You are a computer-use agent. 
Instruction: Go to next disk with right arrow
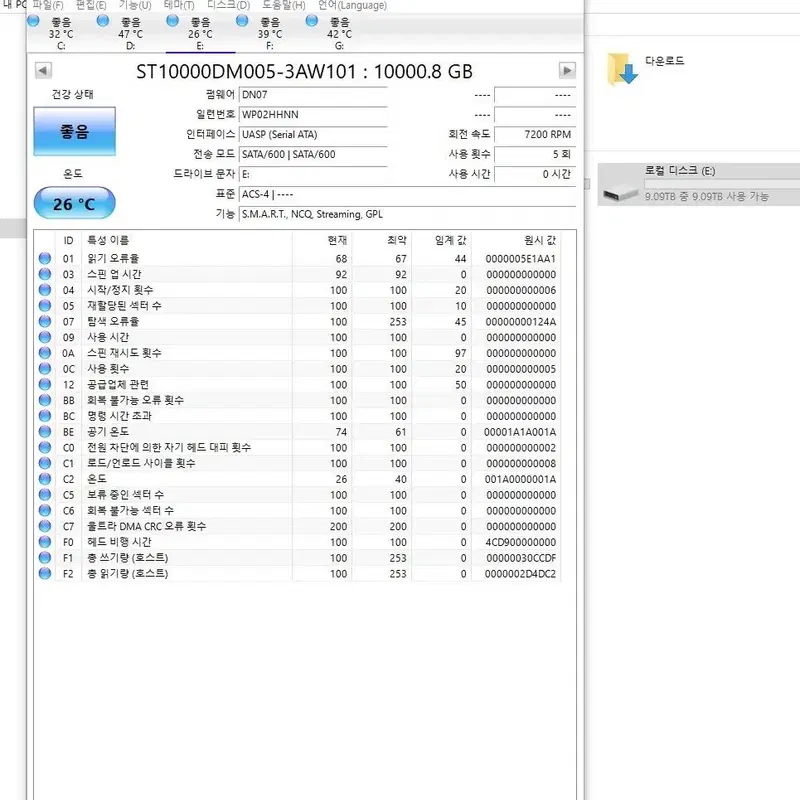pos(567,70)
